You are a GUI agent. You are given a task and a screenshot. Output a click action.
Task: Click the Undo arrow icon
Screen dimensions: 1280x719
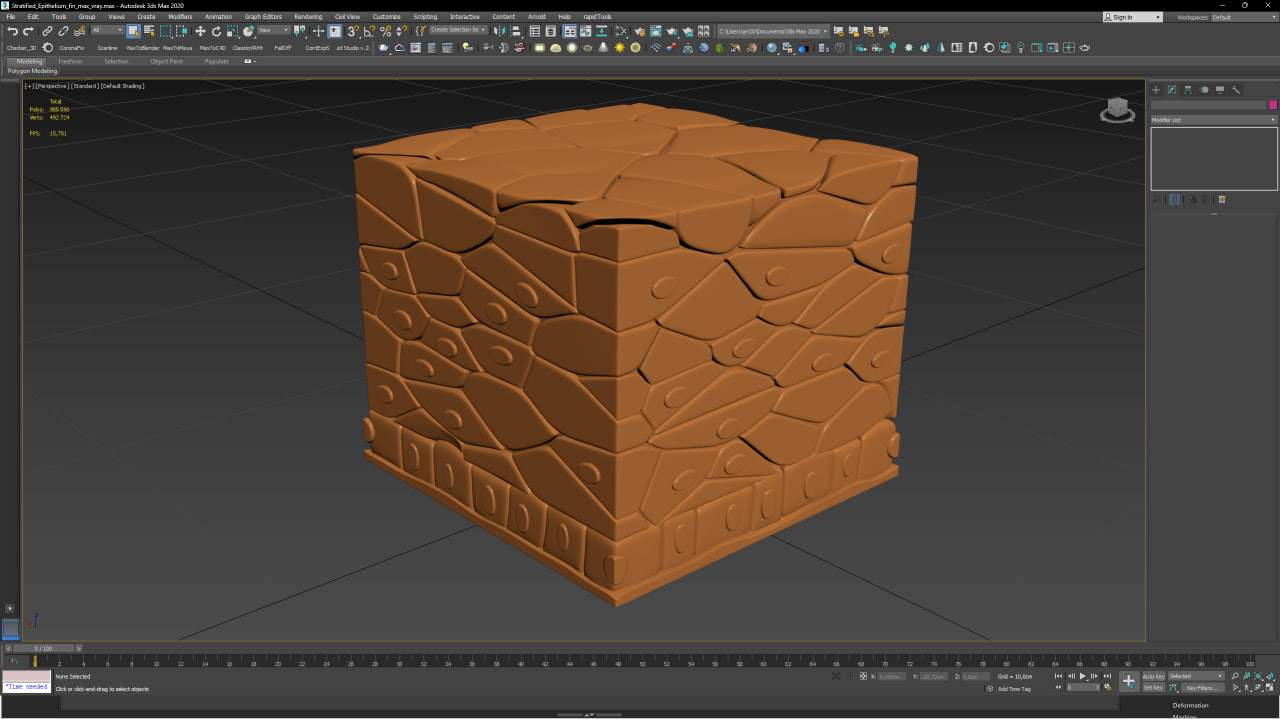click(x=12, y=31)
